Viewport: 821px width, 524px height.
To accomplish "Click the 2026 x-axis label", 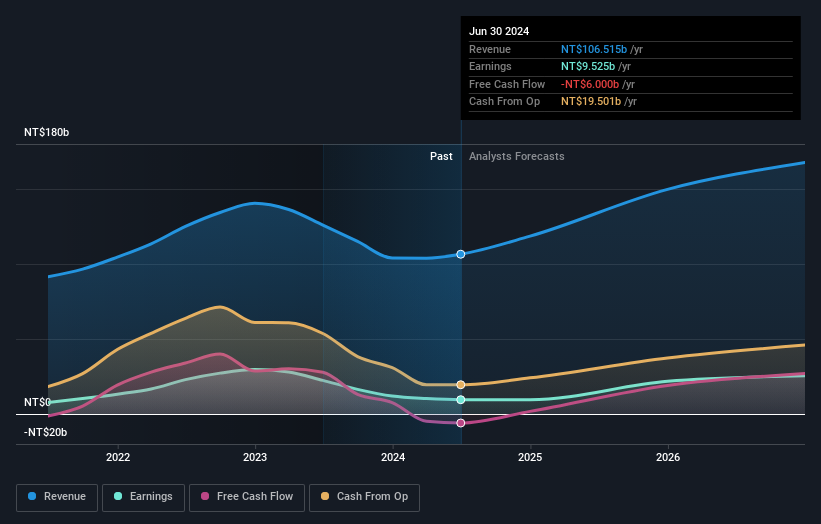I will tap(668, 457).
